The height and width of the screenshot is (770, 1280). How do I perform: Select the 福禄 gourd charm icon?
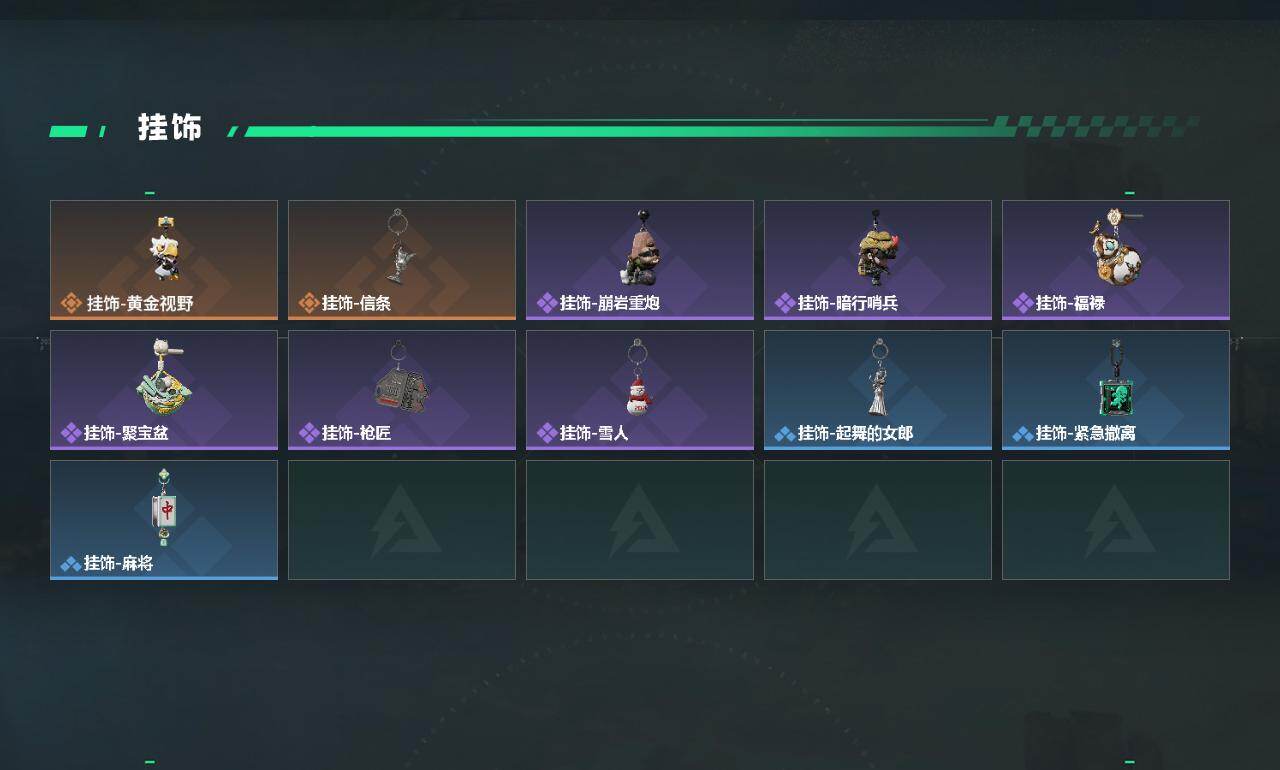[x=1117, y=247]
